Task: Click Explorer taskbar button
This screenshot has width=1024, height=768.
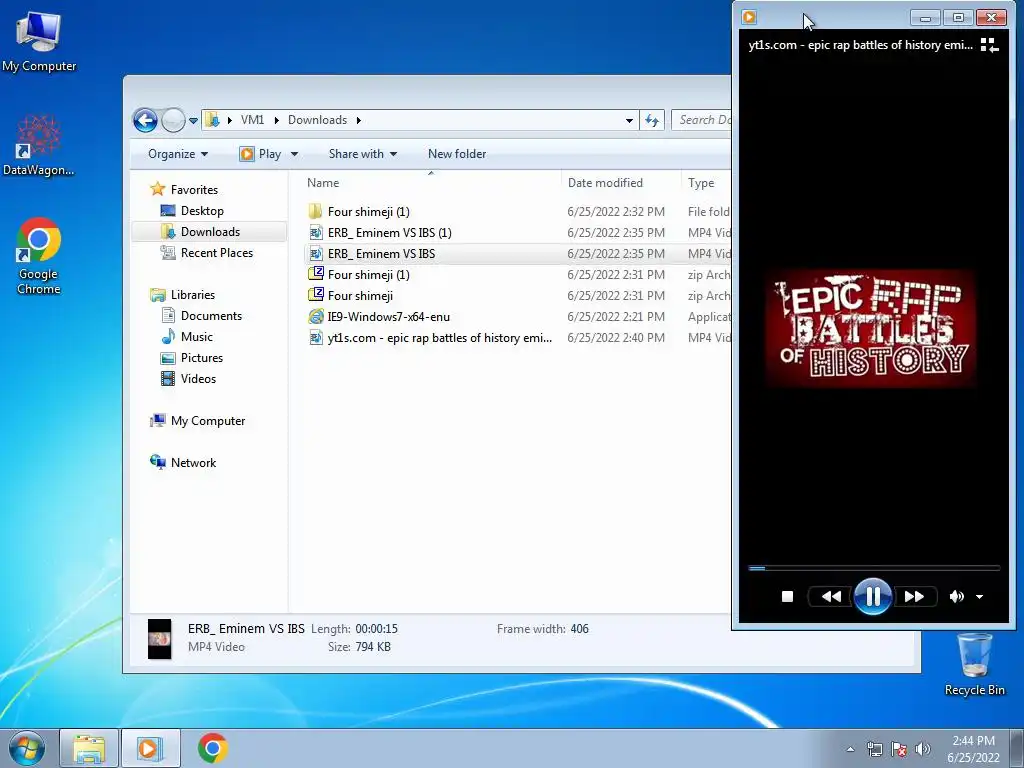Action: coord(89,748)
